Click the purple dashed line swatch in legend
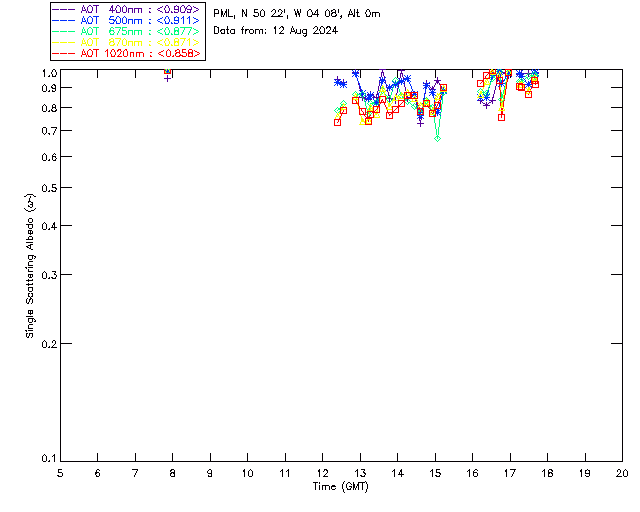Image resolution: width=640 pixels, height=512 pixels. [64, 9]
